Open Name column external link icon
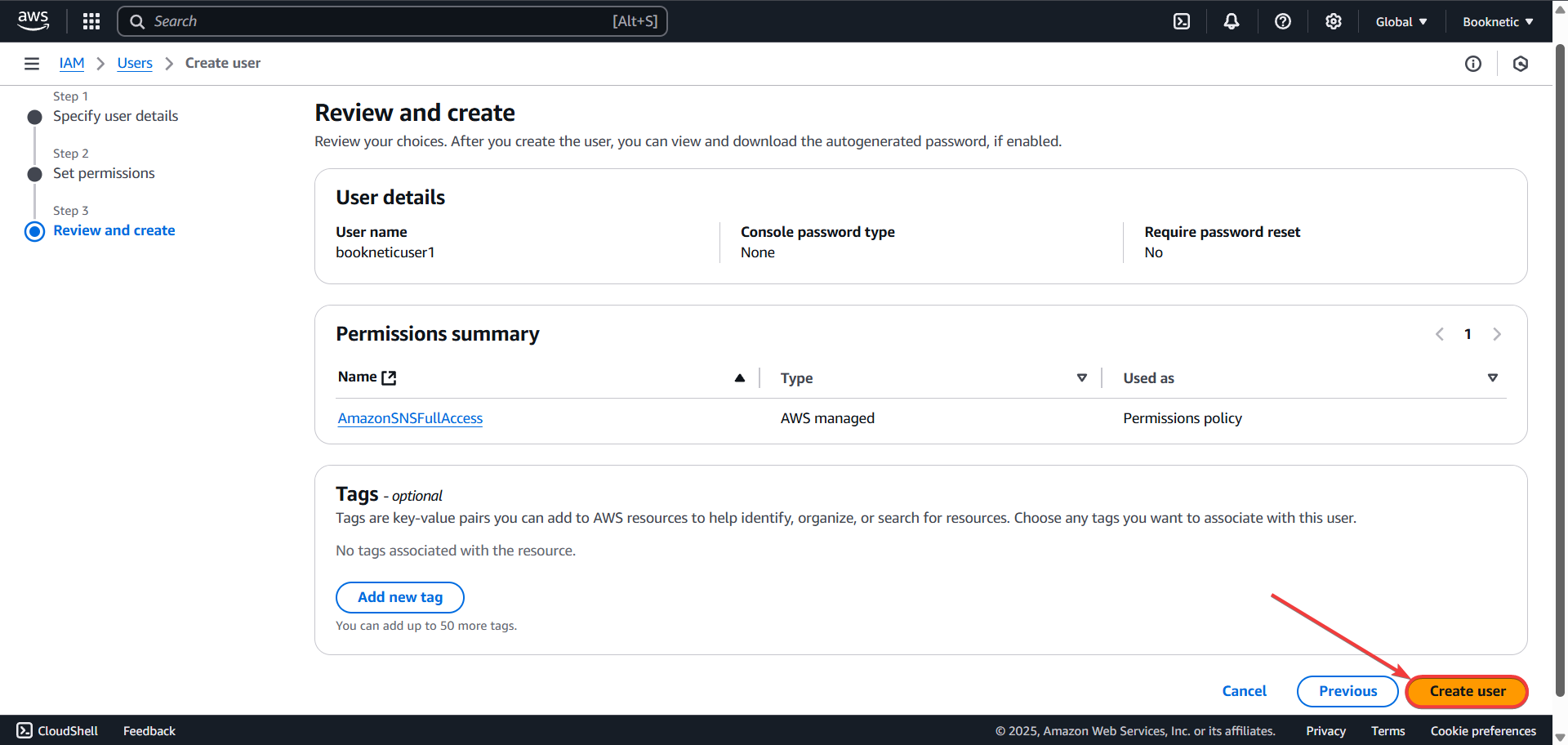The image size is (1568, 745). [390, 377]
